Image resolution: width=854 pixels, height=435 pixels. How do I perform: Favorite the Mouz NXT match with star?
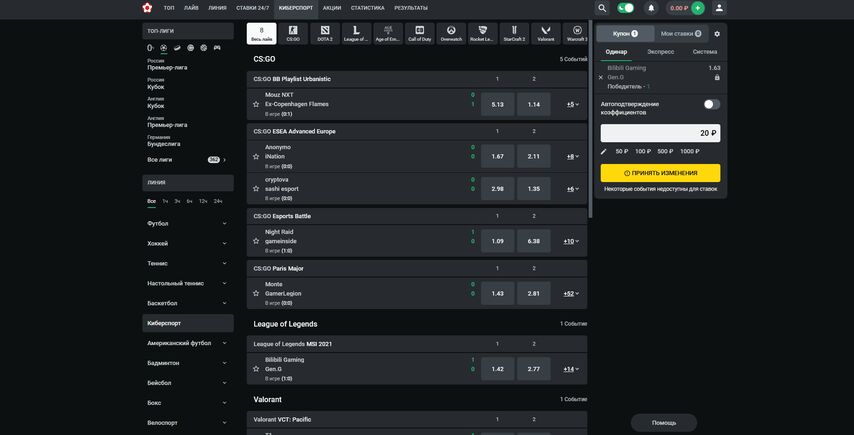[256, 104]
